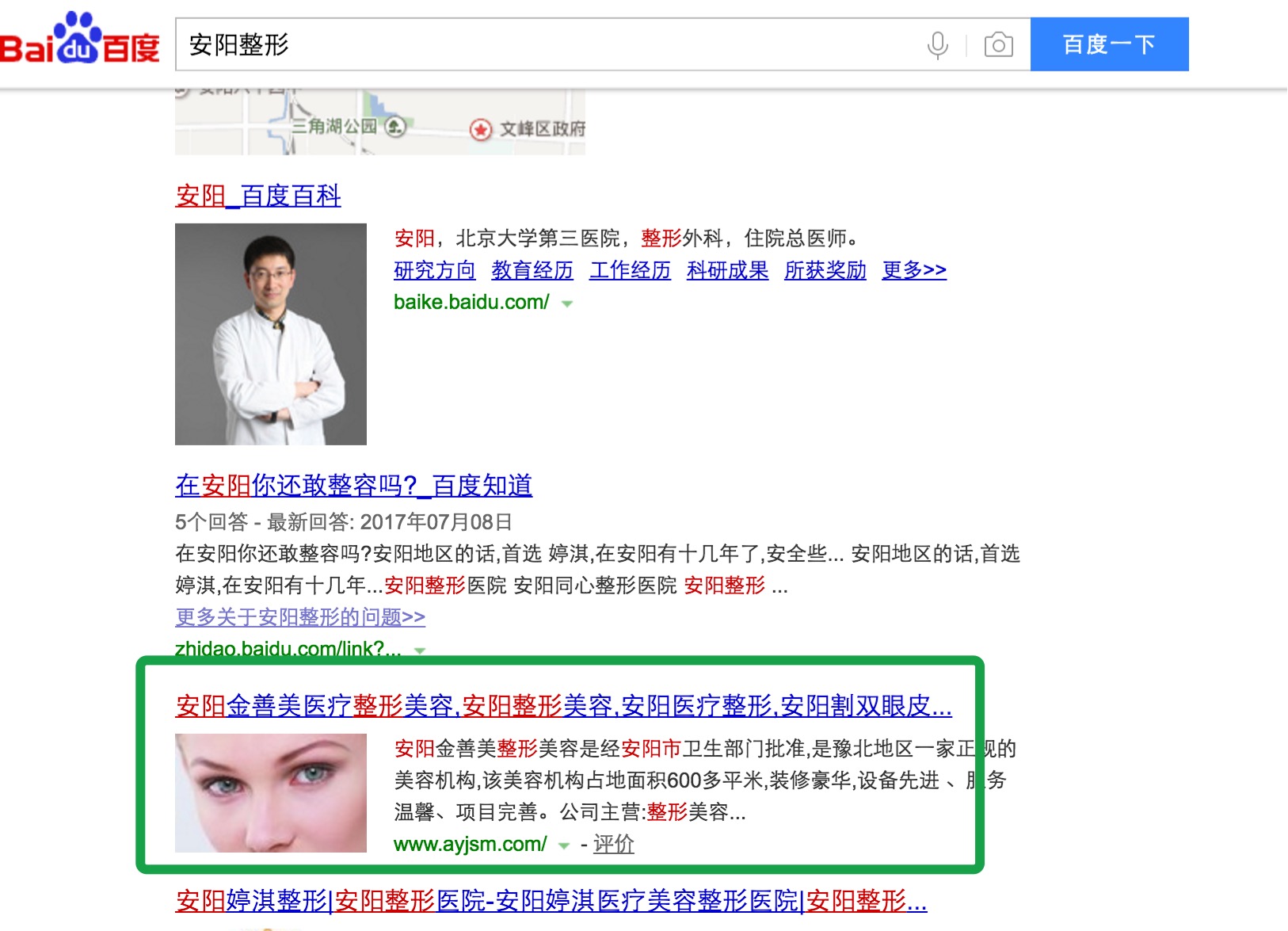
Task: Open the 教育经历 link
Action: (532, 270)
